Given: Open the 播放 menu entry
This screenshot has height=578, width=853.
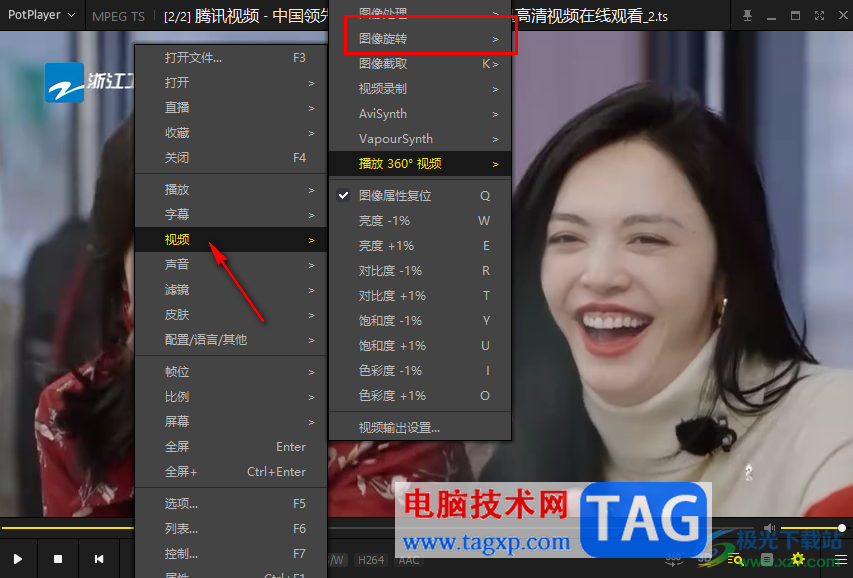Looking at the screenshot, I should point(231,189).
